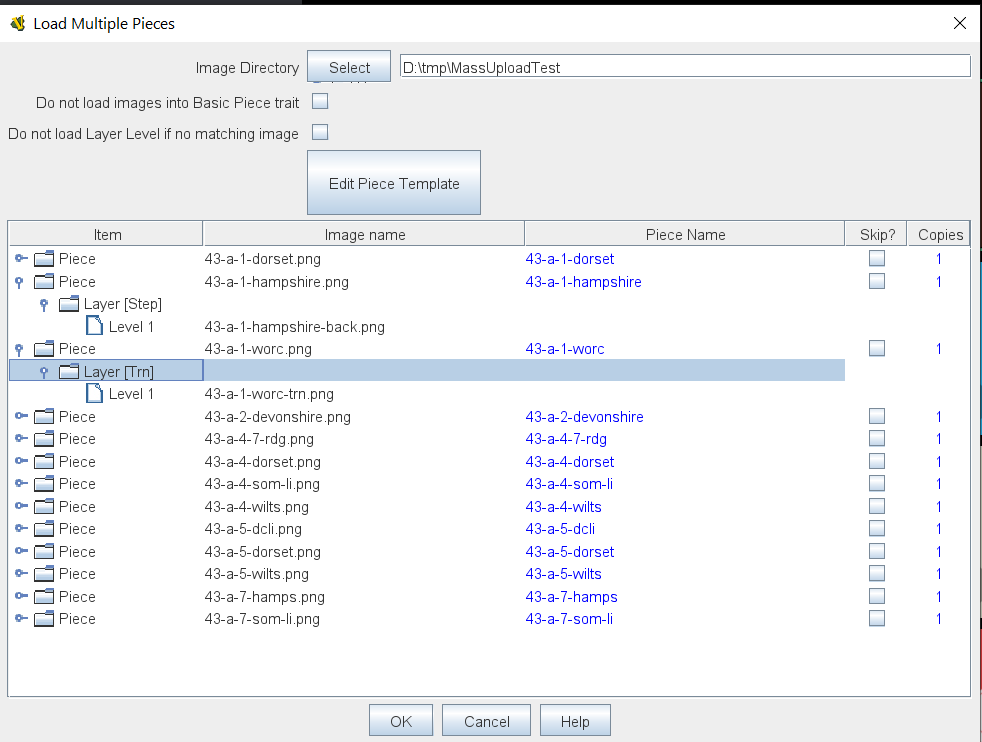Image resolution: width=982 pixels, height=742 pixels.
Task: Click the 43-a-4-7-rdg piece name
Action: click(566, 439)
